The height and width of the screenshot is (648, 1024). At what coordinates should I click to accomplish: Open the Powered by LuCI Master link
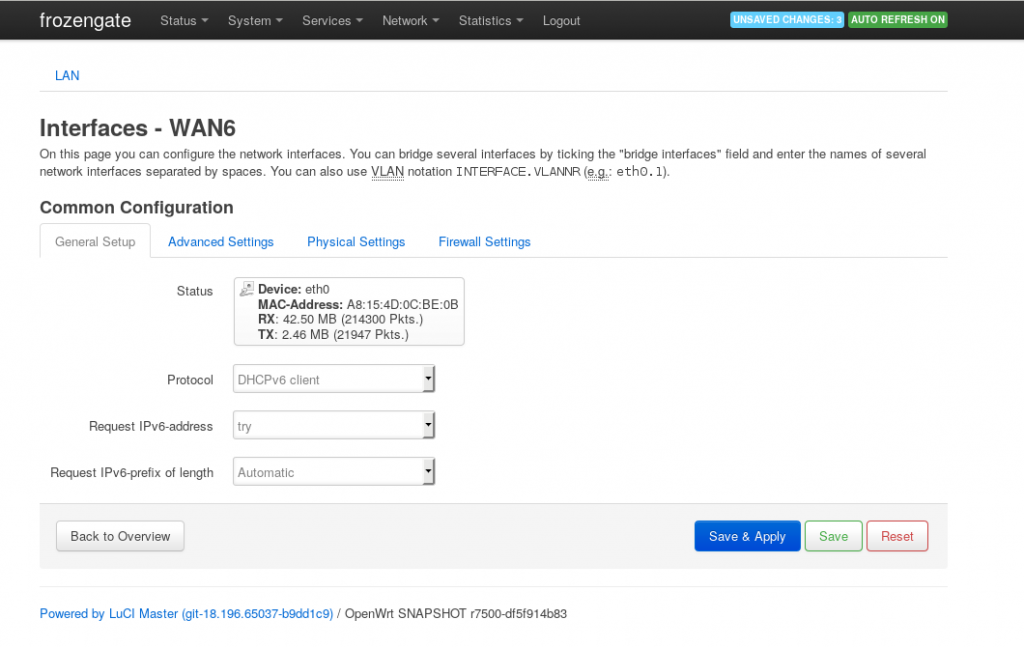186,613
